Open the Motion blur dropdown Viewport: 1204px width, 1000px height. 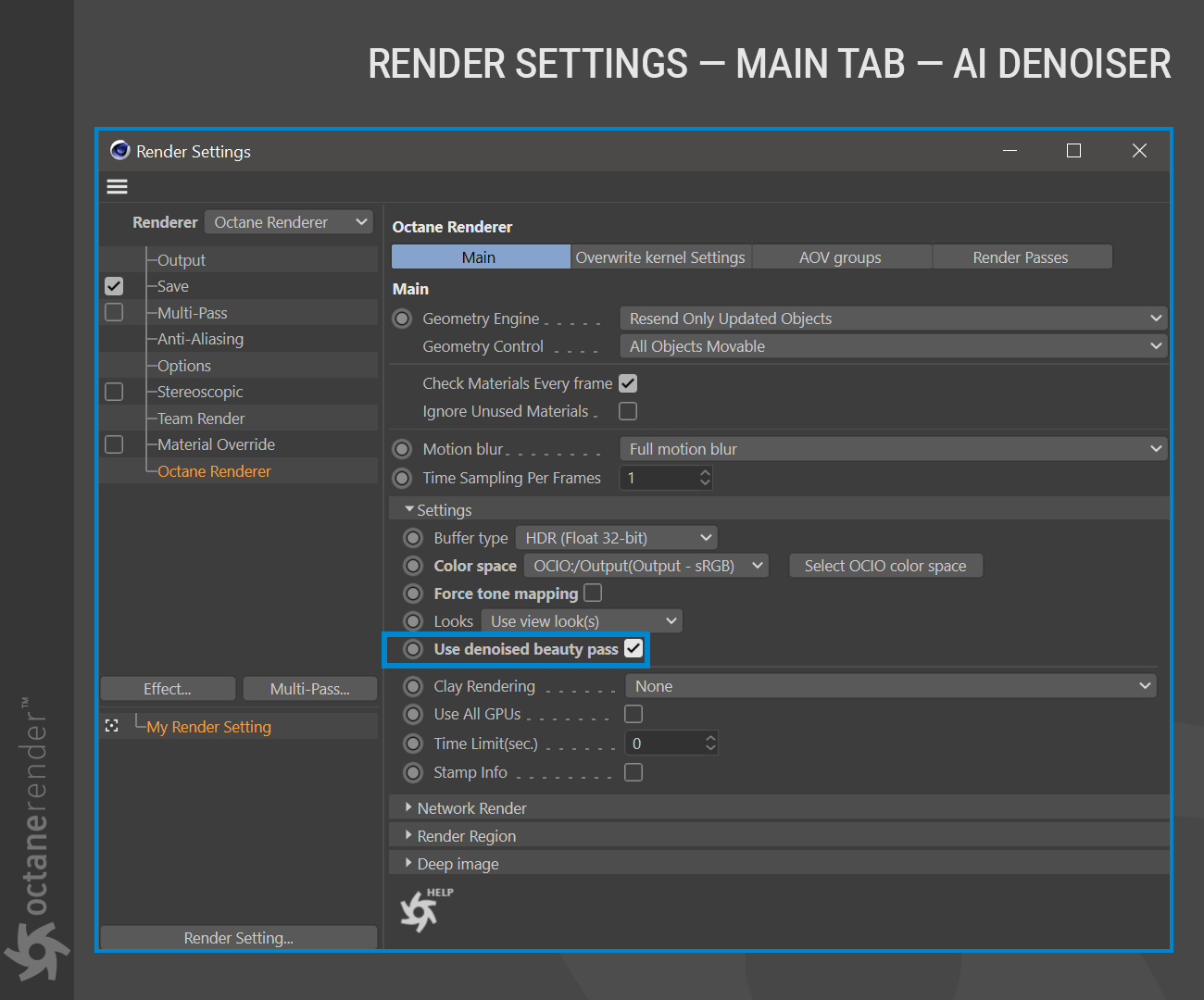[x=893, y=449]
